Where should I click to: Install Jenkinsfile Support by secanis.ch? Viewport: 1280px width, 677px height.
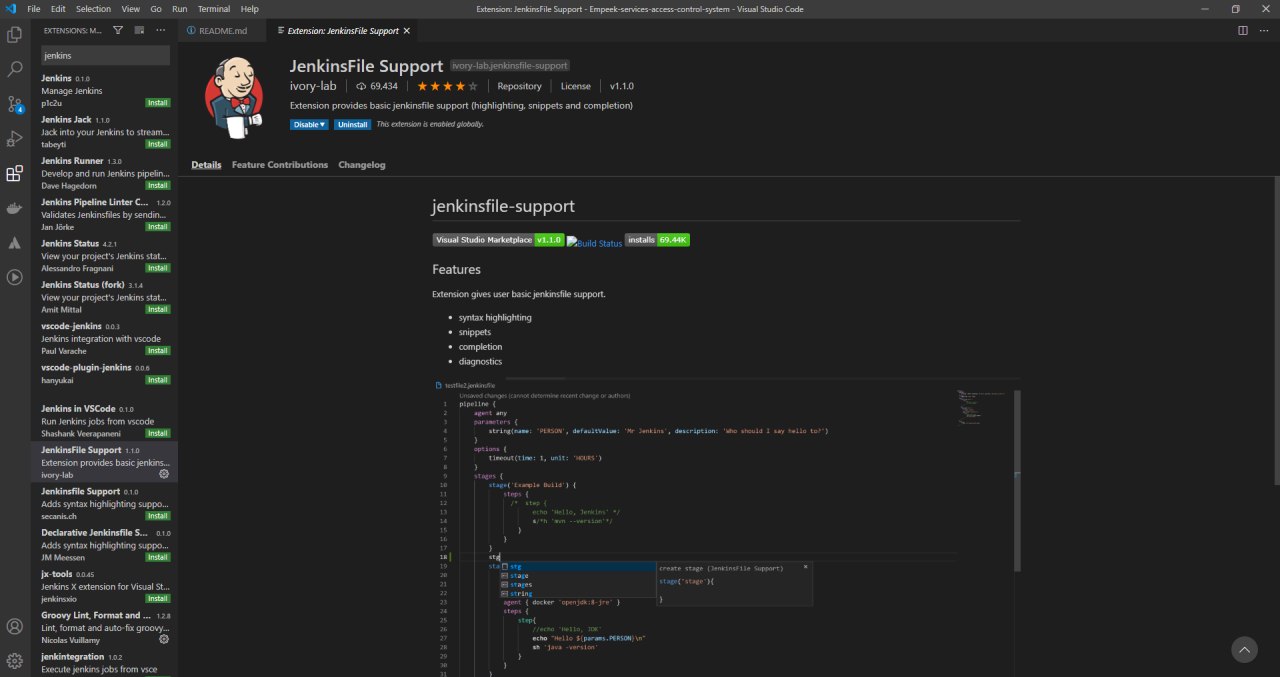[x=158, y=516]
